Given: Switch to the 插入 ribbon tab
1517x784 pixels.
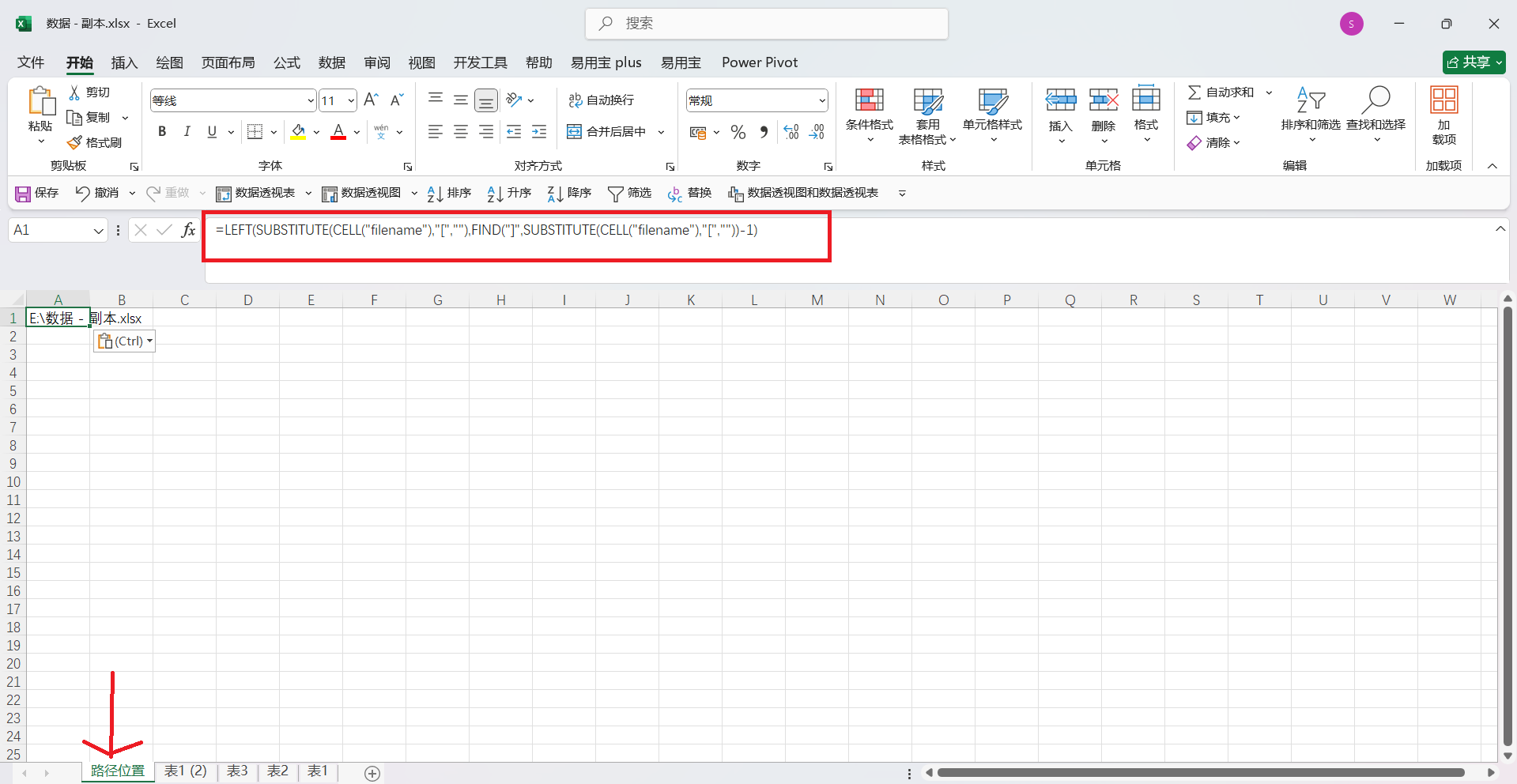Looking at the screenshot, I should (124, 62).
